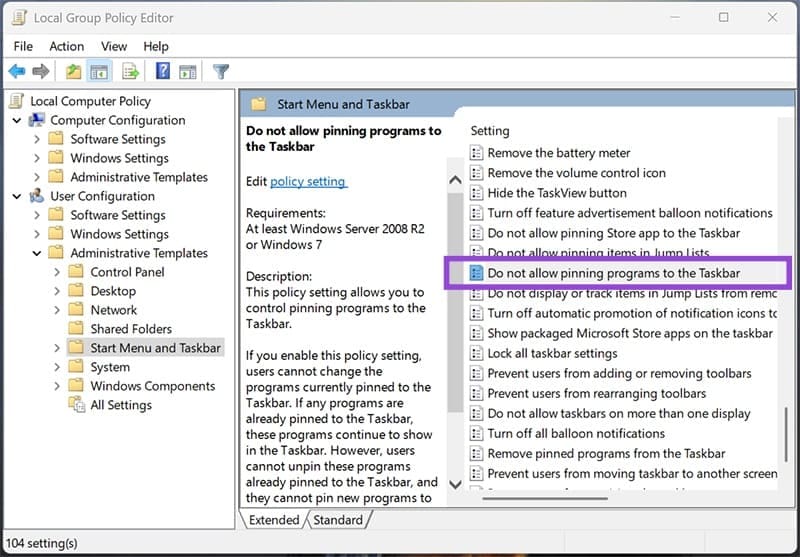Click the Back arrow toolbar icon

coord(17,72)
